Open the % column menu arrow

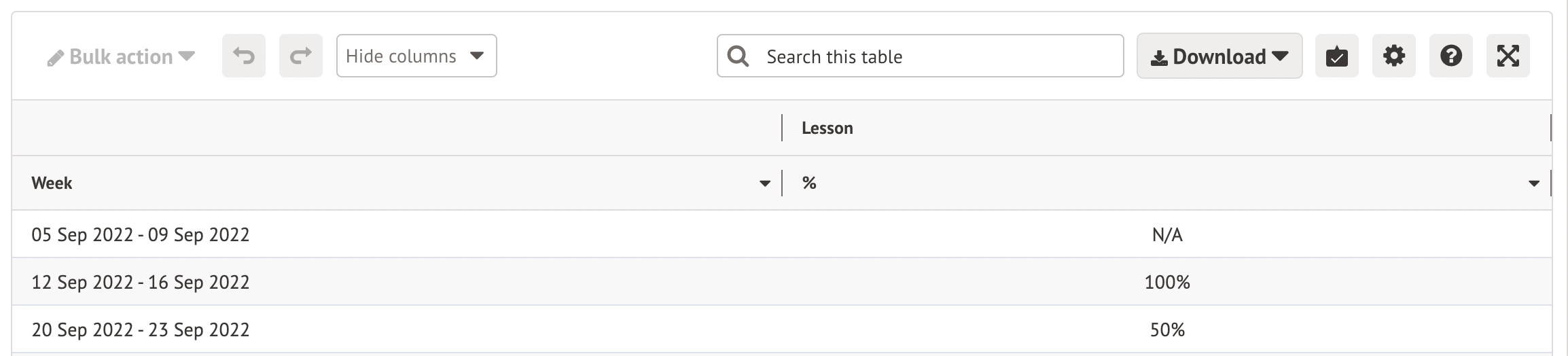tap(1533, 183)
